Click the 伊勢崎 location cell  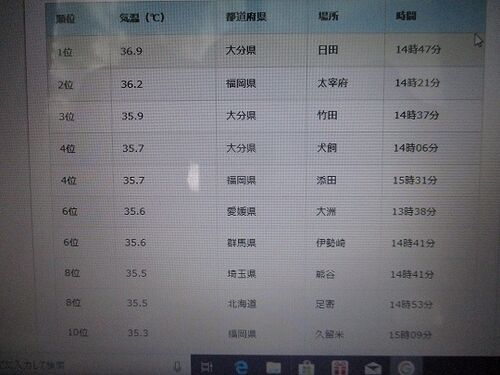coord(330,243)
